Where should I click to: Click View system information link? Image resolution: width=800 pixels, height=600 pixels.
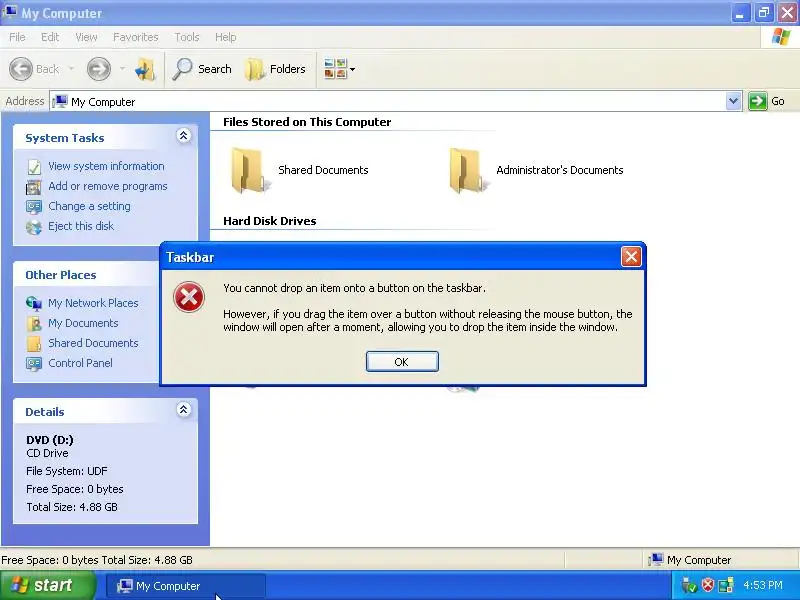[106, 166]
